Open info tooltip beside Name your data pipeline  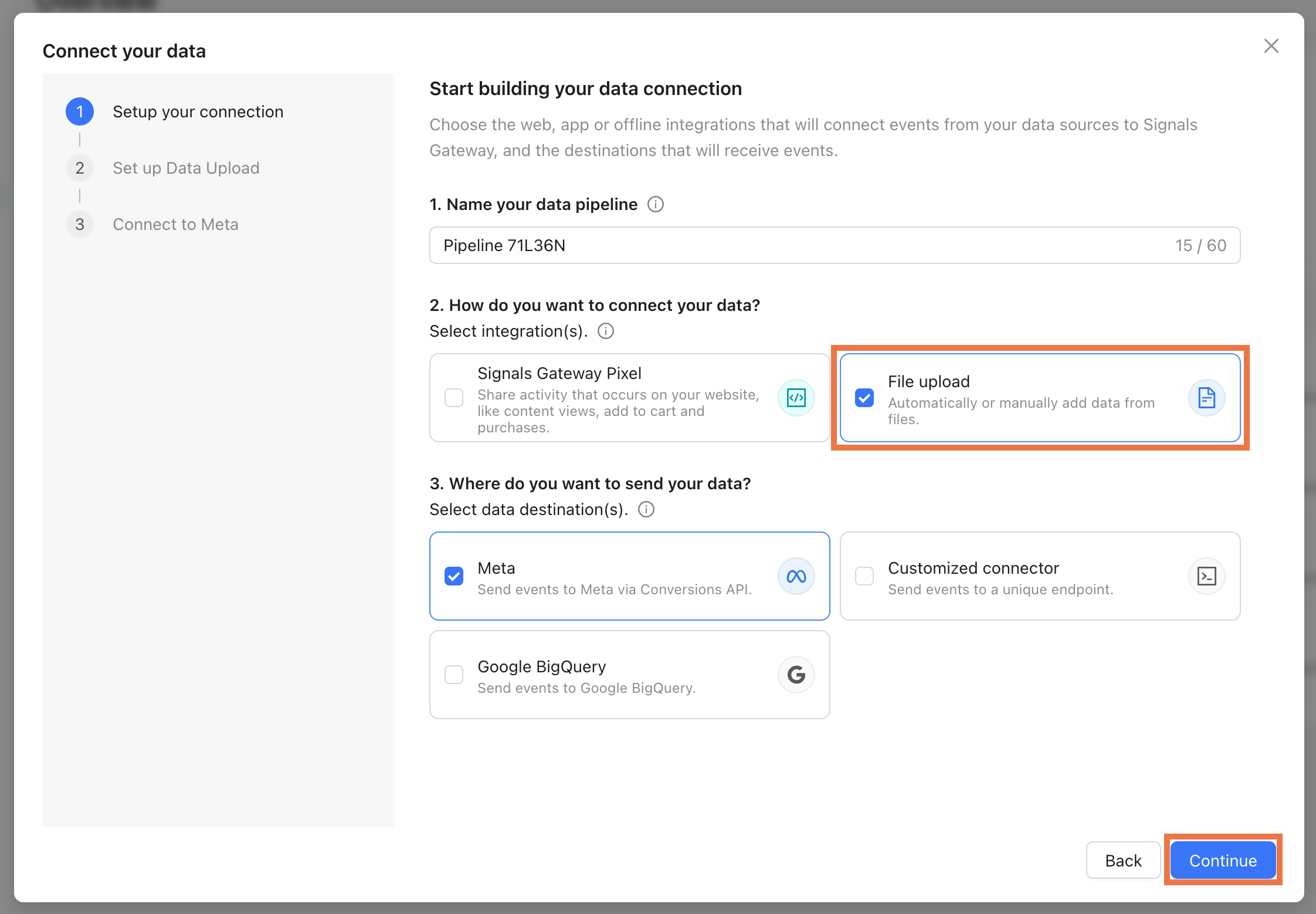pyautogui.click(x=655, y=204)
